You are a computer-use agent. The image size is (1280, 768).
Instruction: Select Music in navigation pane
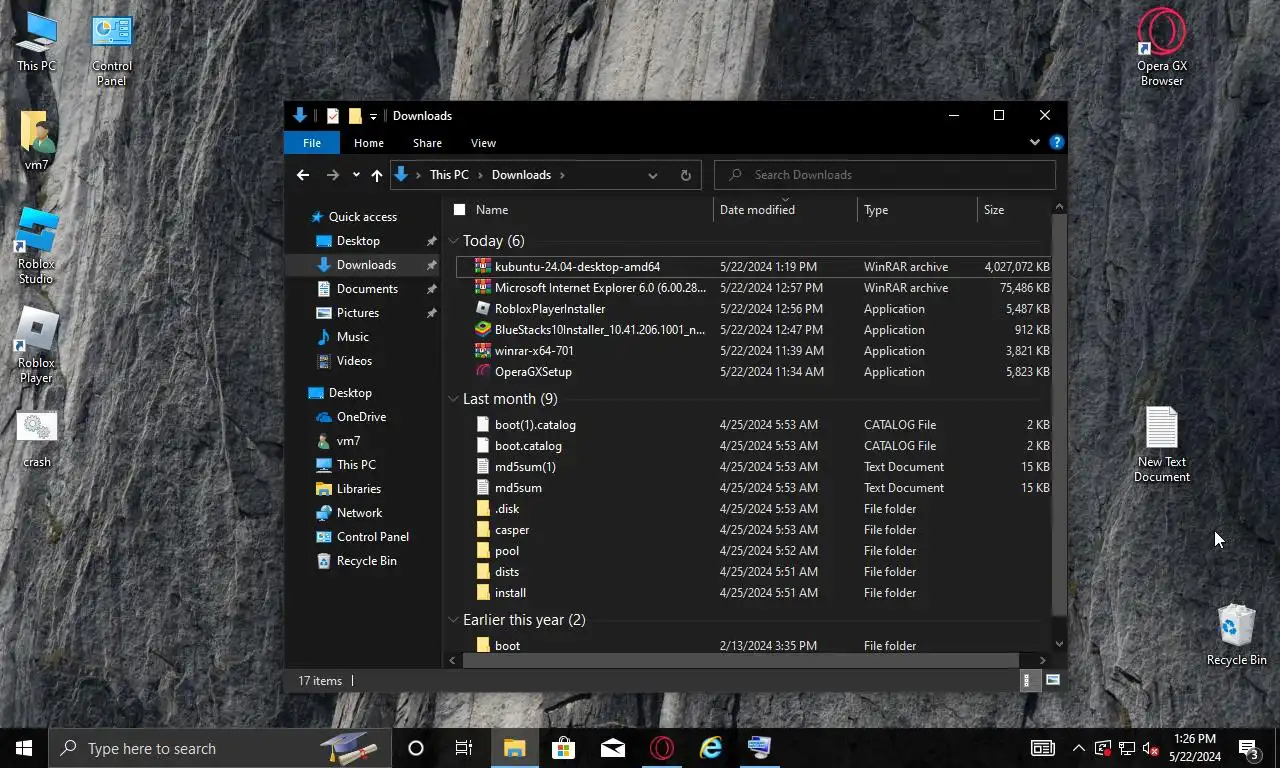(x=353, y=337)
